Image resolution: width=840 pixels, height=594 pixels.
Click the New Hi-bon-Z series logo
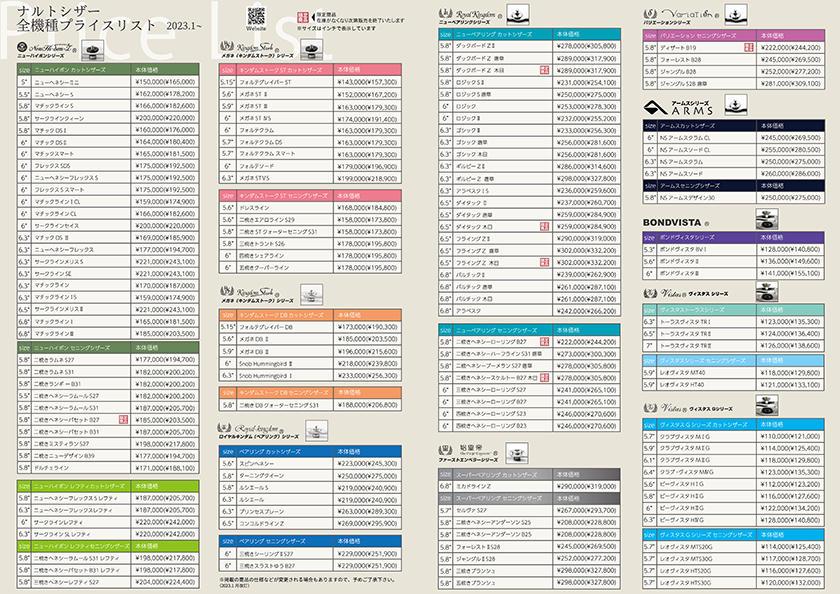(45, 48)
